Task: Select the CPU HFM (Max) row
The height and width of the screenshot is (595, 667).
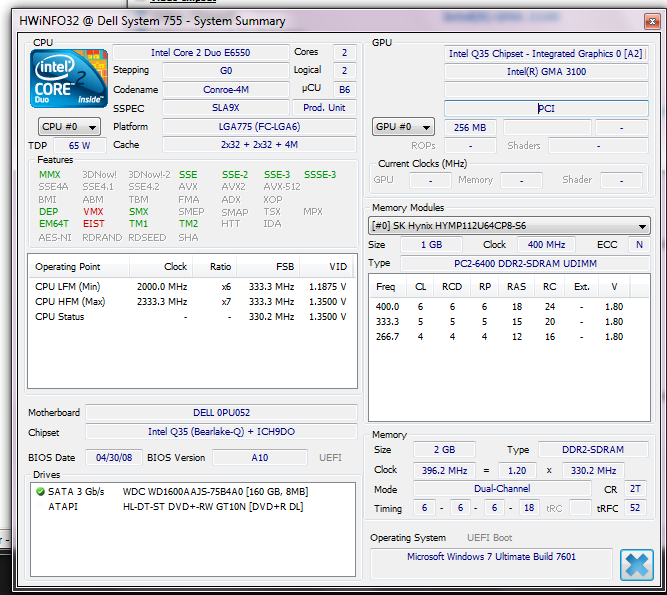Action: tap(191, 302)
